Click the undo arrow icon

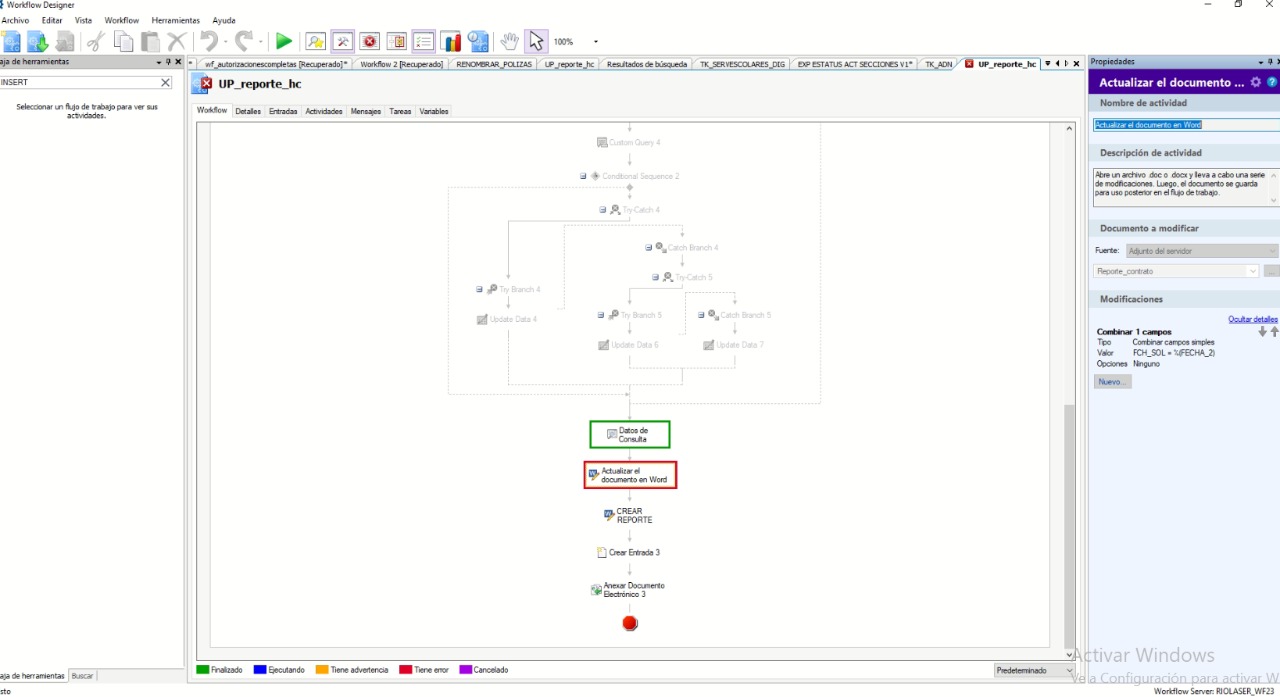click(209, 42)
